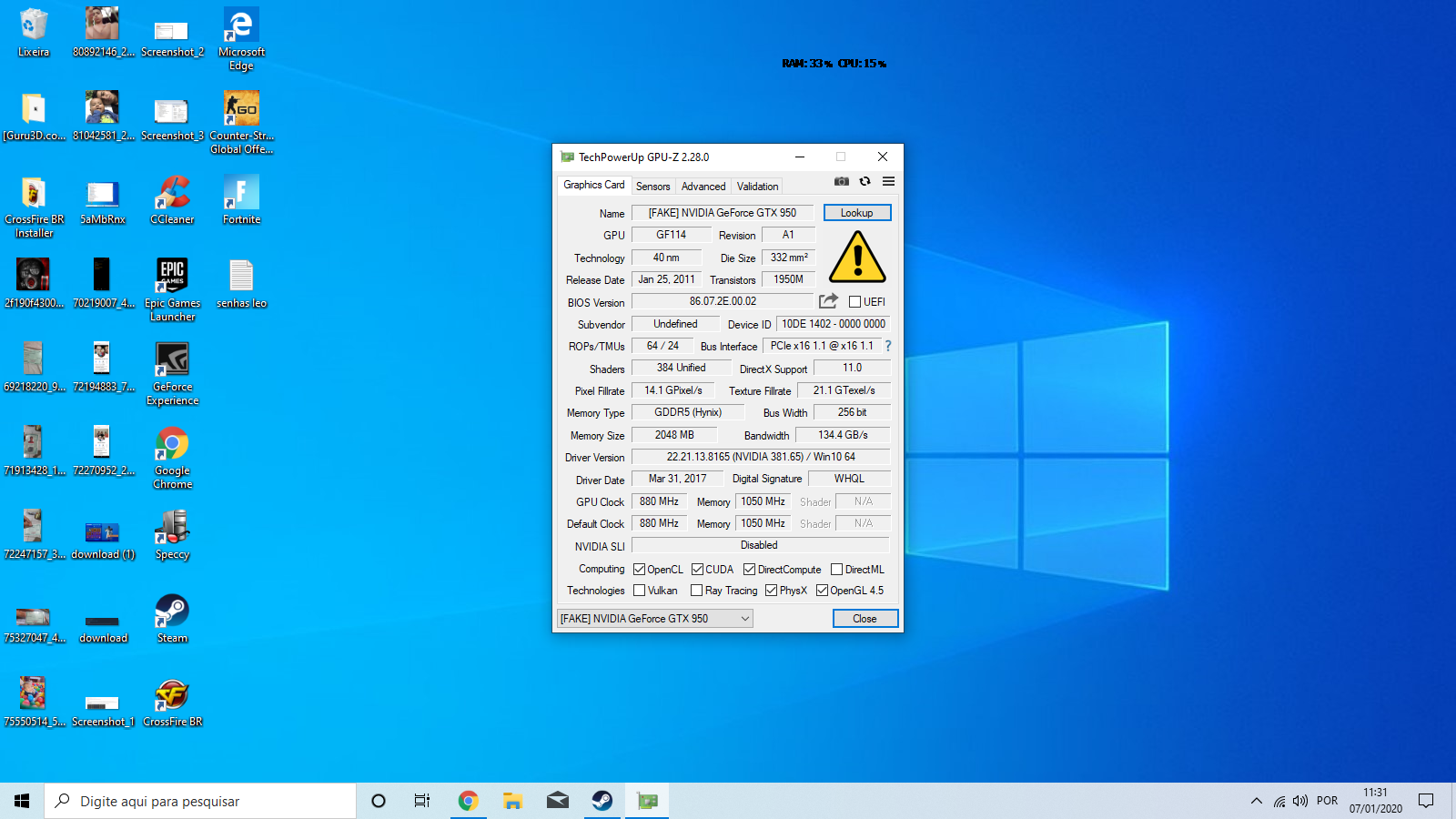Share the BIOS version via export icon

[828, 301]
